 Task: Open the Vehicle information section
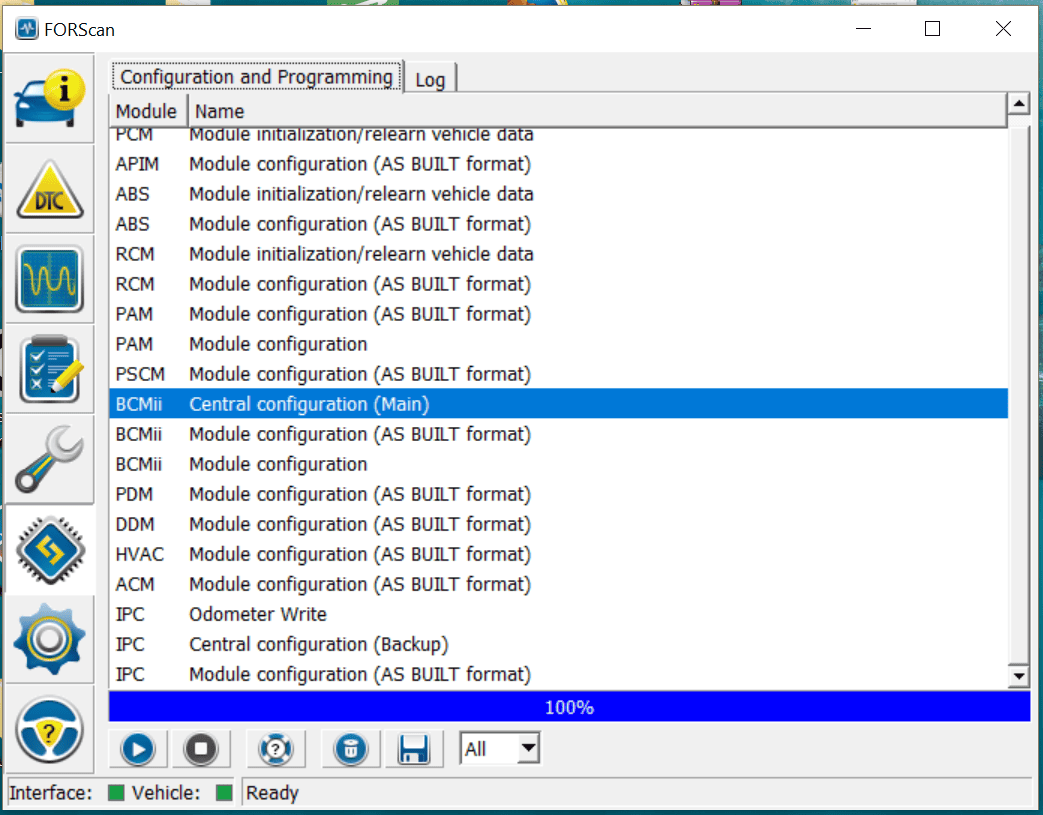(50, 98)
